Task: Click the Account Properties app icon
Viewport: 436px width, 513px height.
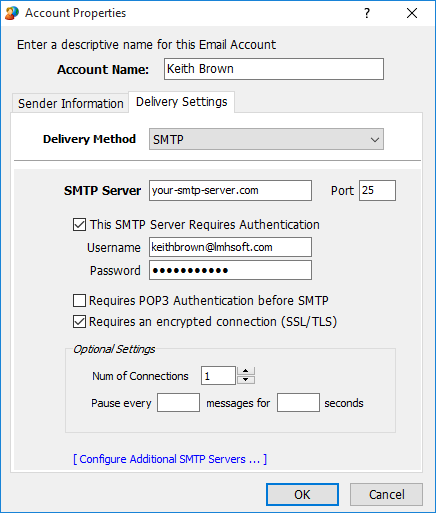Action: (x=12, y=13)
